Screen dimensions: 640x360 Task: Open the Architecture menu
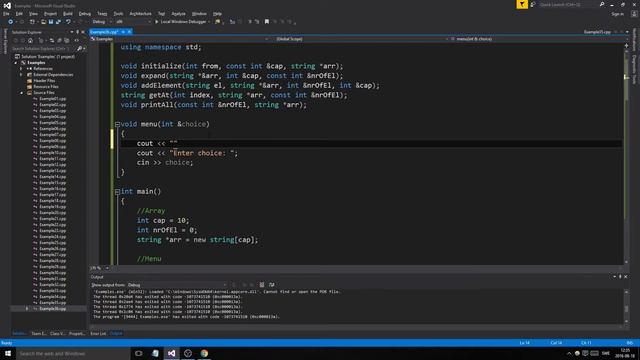[x=140, y=14]
